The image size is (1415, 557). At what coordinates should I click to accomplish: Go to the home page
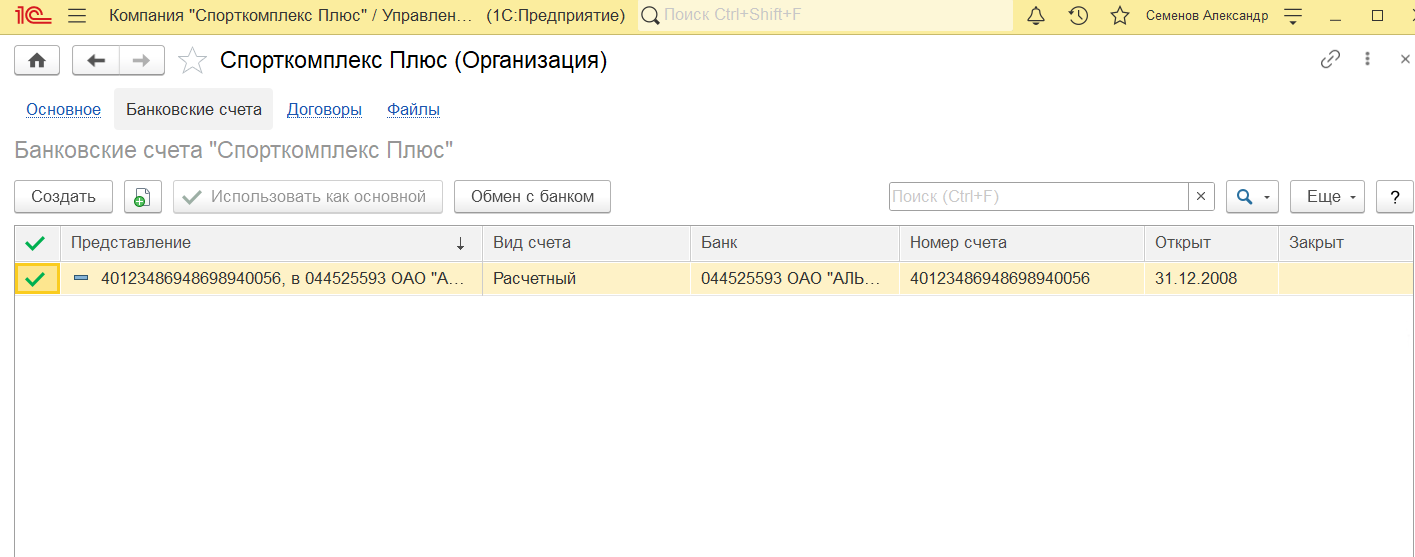(x=37, y=61)
